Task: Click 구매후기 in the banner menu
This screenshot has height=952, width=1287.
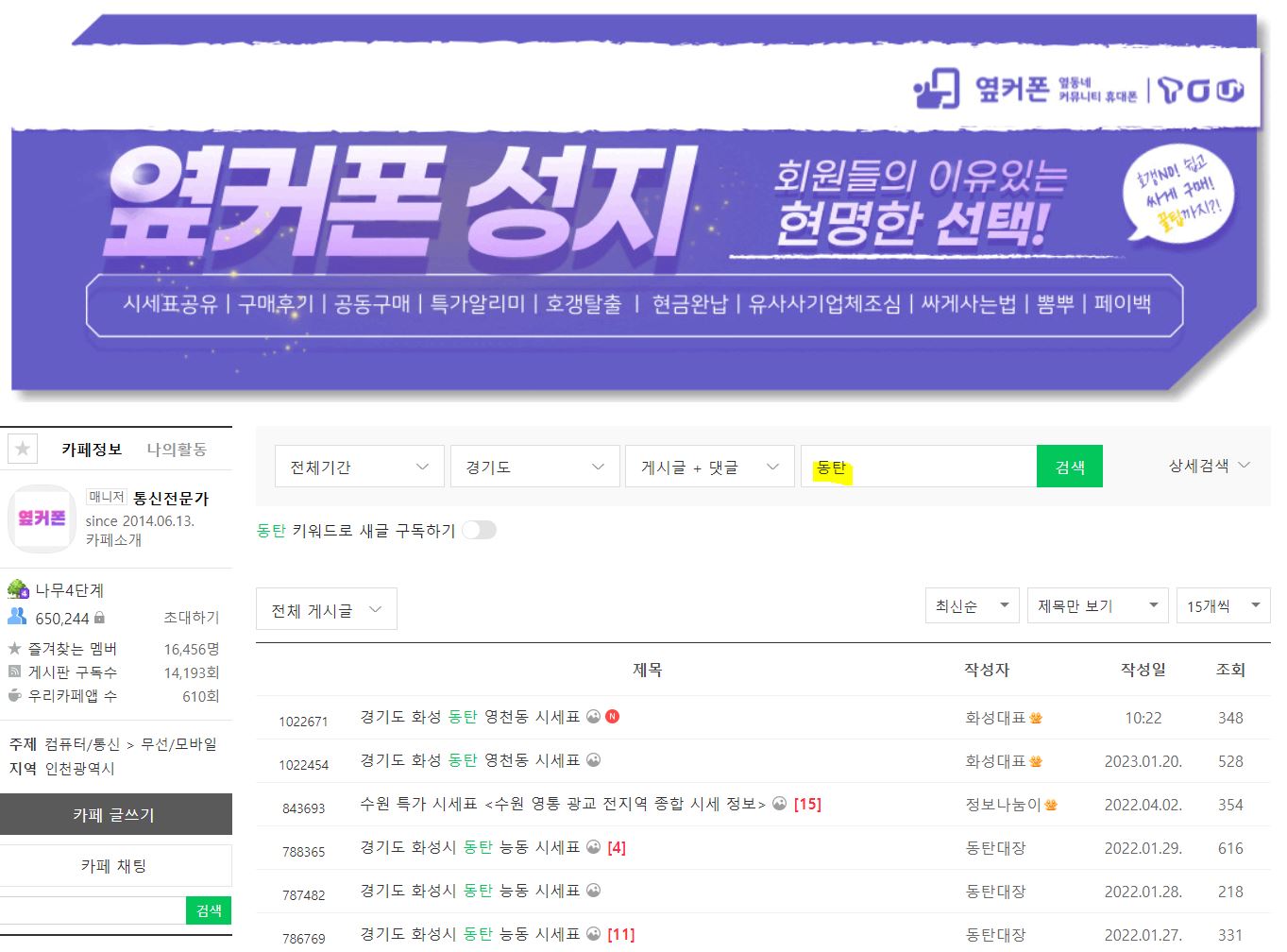Action: (x=276, y=304)
